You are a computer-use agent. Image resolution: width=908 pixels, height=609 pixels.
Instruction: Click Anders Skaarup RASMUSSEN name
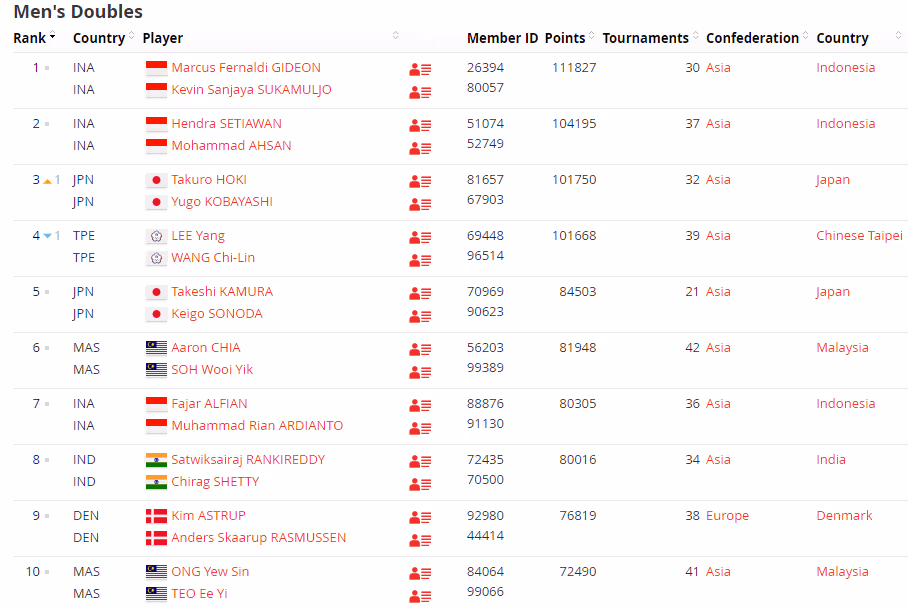(x=258, y=538)
